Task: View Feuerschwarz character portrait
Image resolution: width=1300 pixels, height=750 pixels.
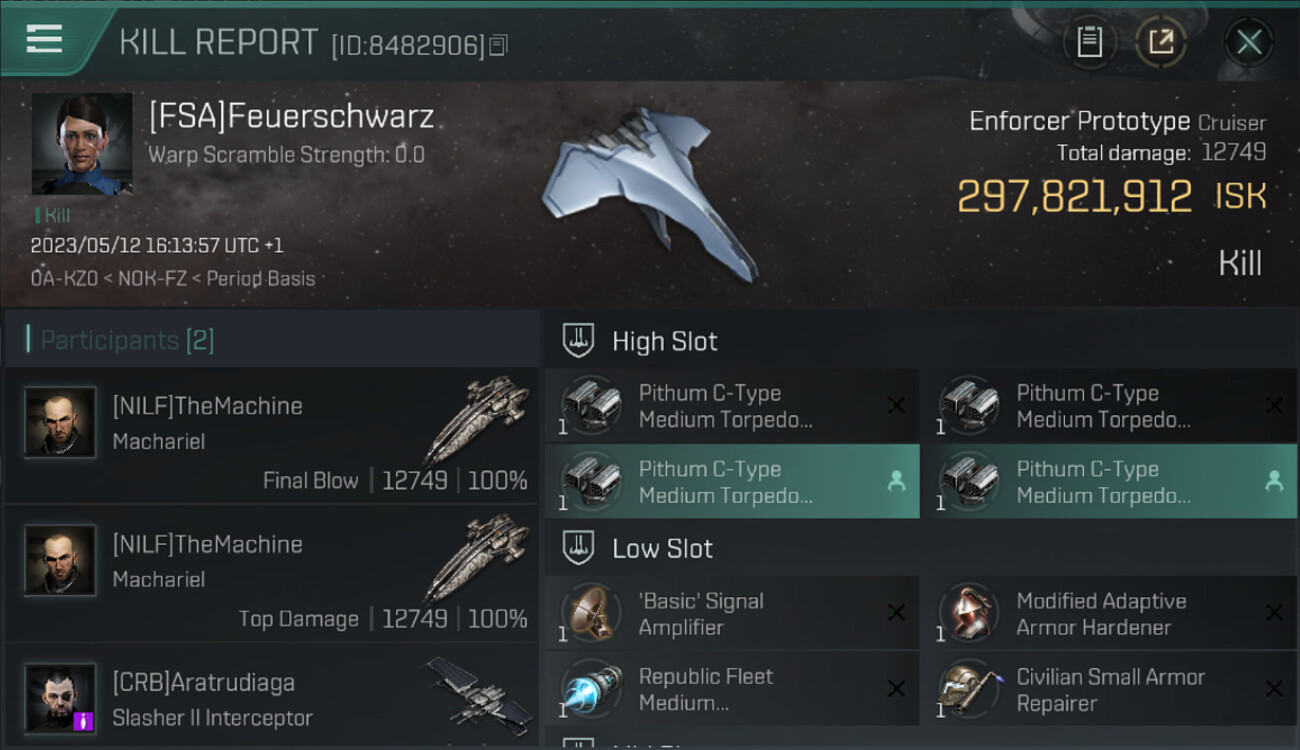Action: pos(82,144)
